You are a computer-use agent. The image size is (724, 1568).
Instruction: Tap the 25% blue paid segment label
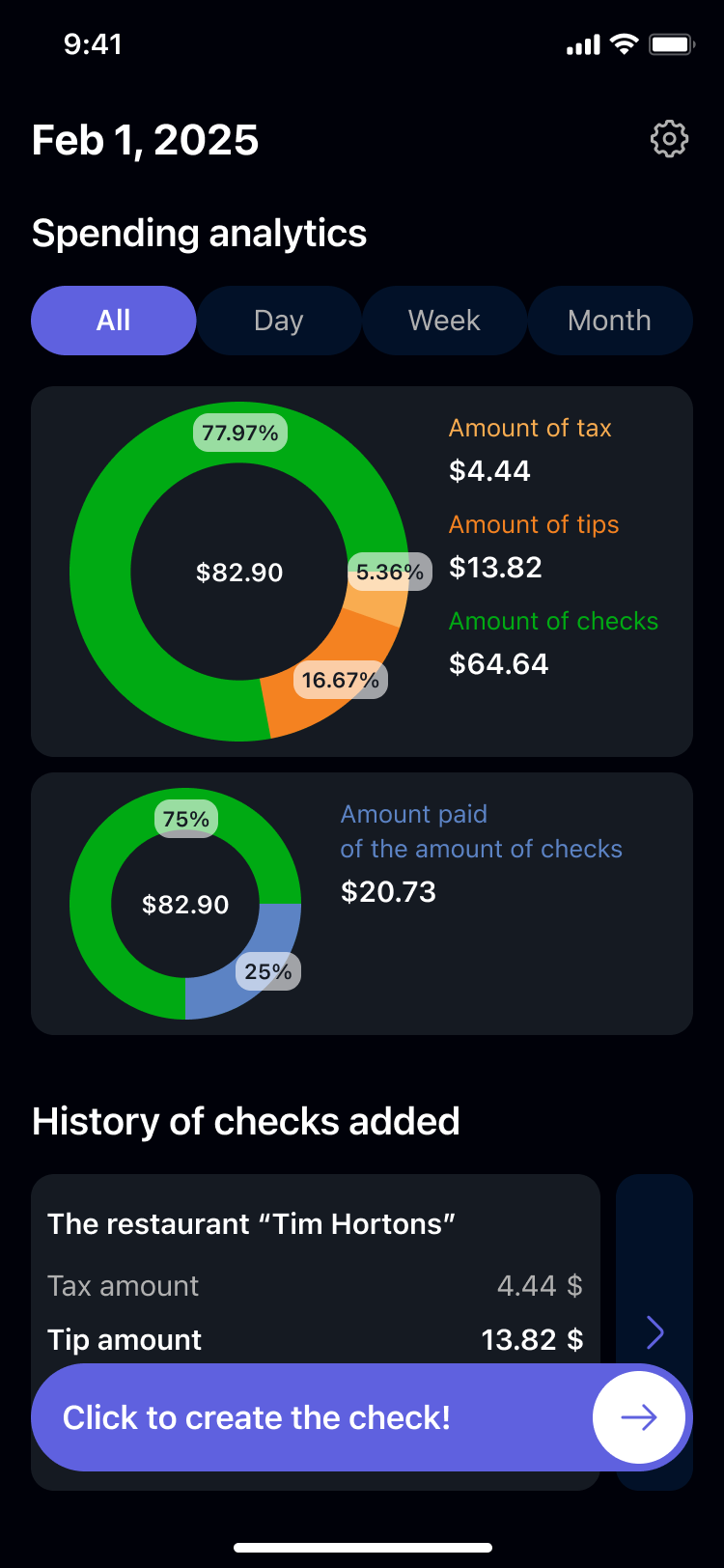point(268,971)
